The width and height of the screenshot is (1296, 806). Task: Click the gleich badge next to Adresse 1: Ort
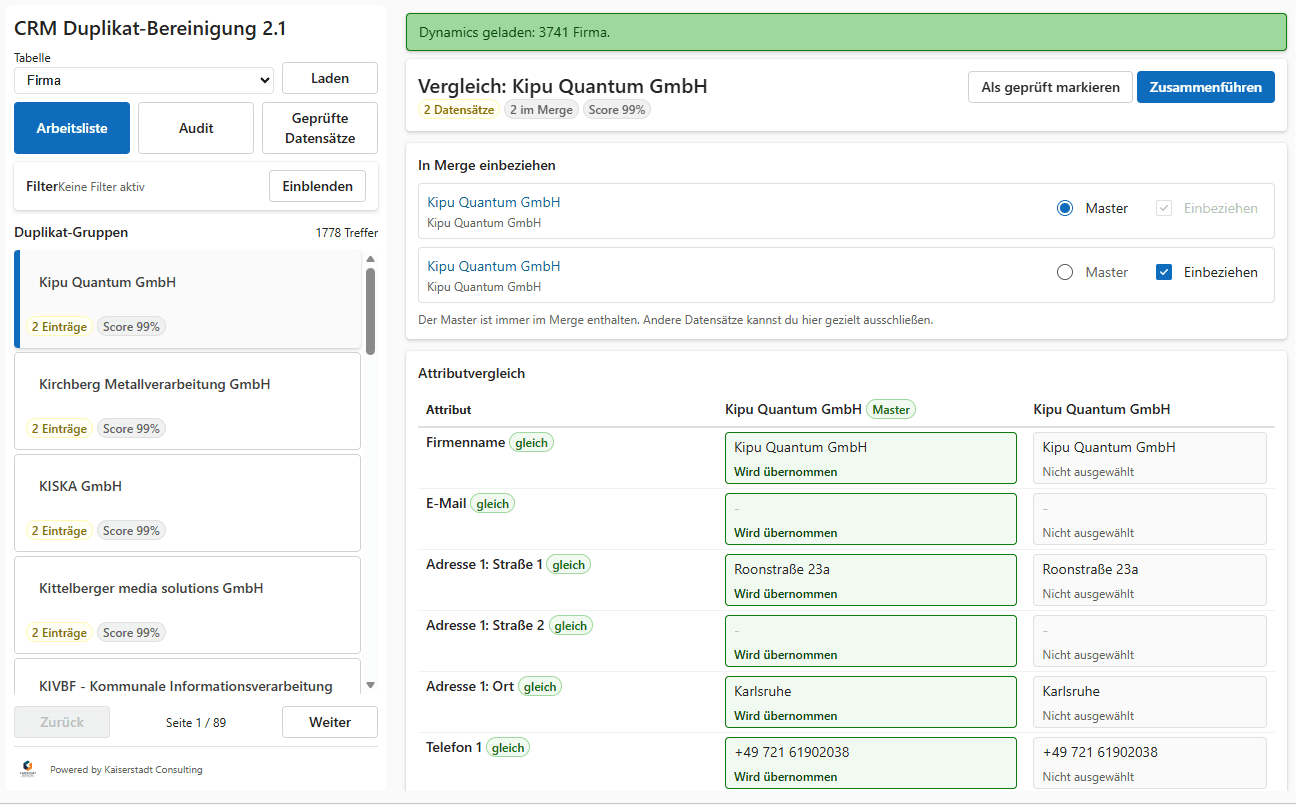tap(540, 686)
